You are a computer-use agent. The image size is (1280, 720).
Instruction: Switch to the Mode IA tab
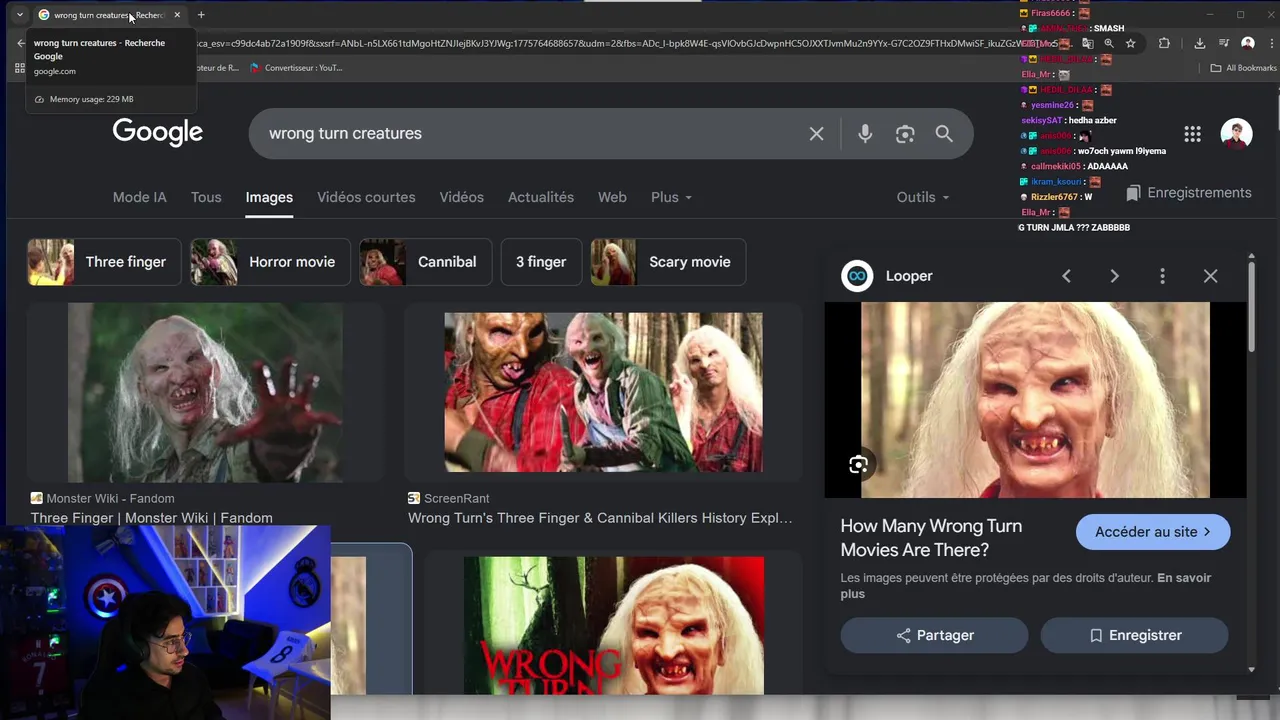coord(139,198)
